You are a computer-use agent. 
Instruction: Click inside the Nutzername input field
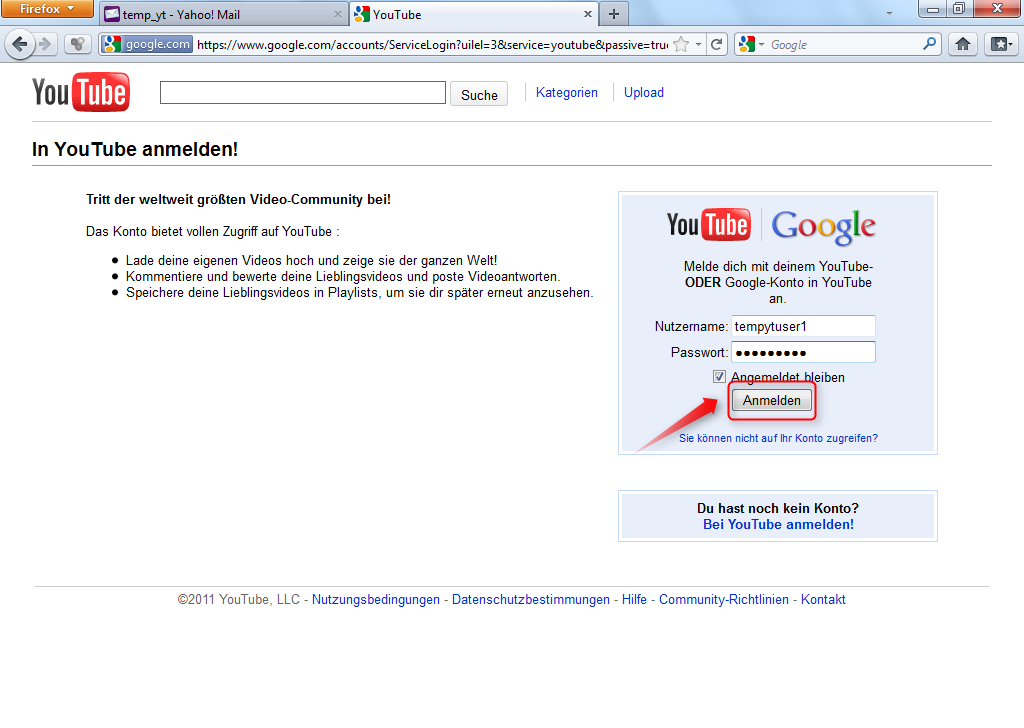tap(803, 326)
